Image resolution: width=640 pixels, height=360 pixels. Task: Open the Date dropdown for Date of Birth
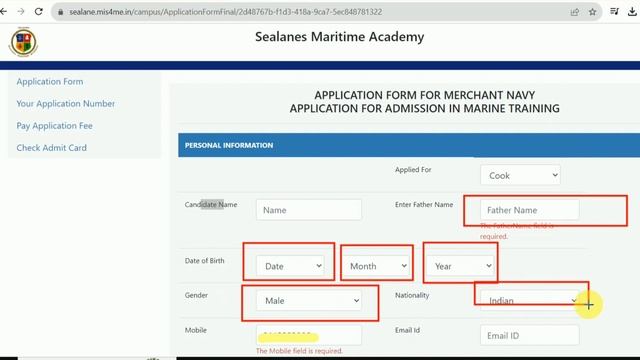(290, 266)
